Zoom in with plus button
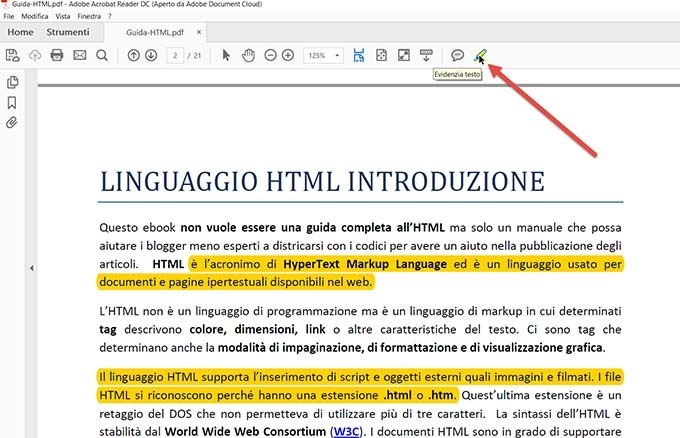This screenshot has height=438, width=680. point(288,56)
